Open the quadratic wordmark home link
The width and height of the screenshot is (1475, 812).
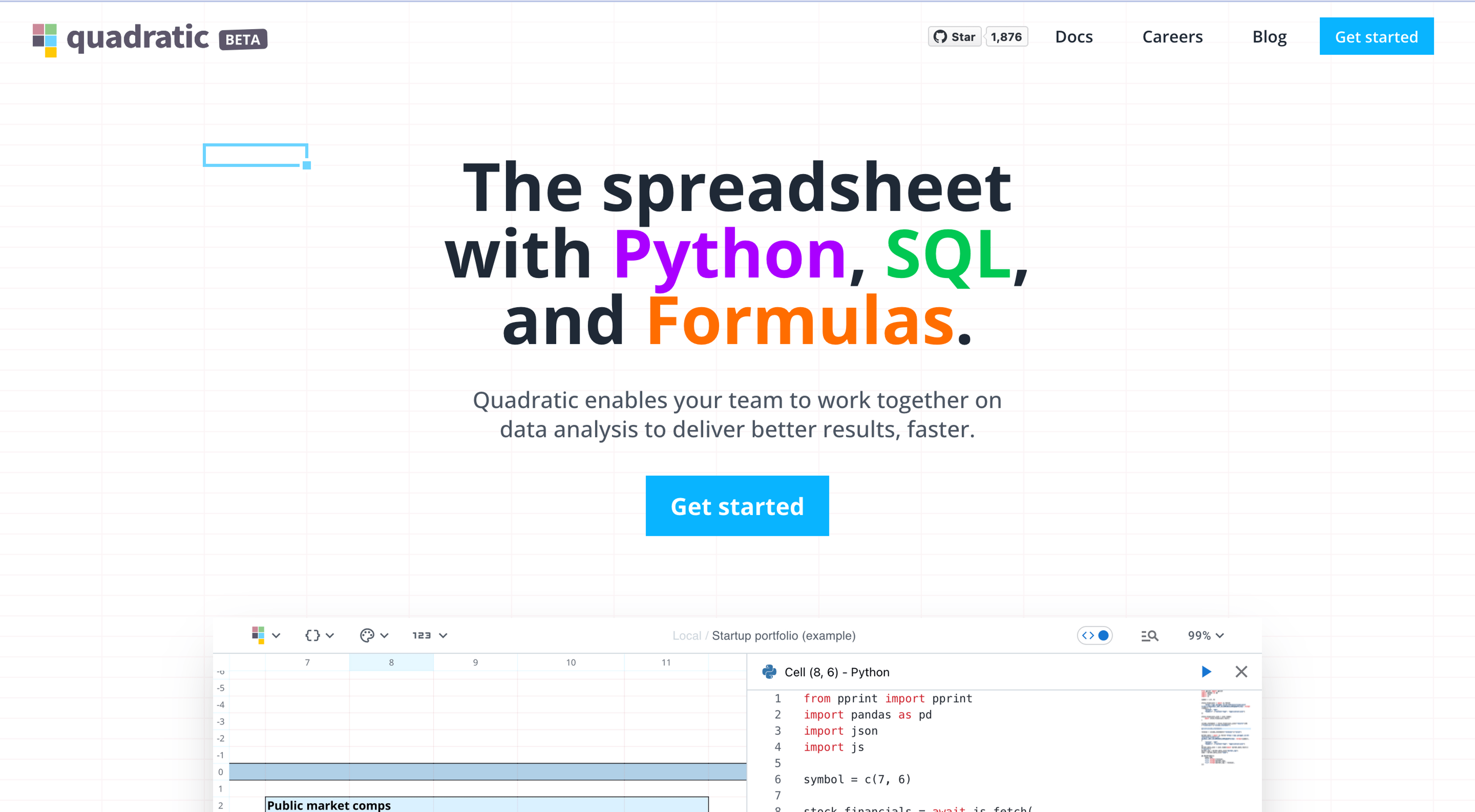click(x=138, y=38)
